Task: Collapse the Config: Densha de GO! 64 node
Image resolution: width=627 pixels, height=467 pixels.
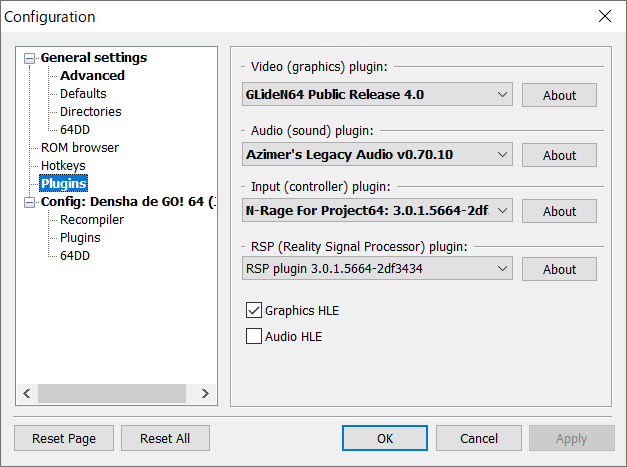Action: 29,202
